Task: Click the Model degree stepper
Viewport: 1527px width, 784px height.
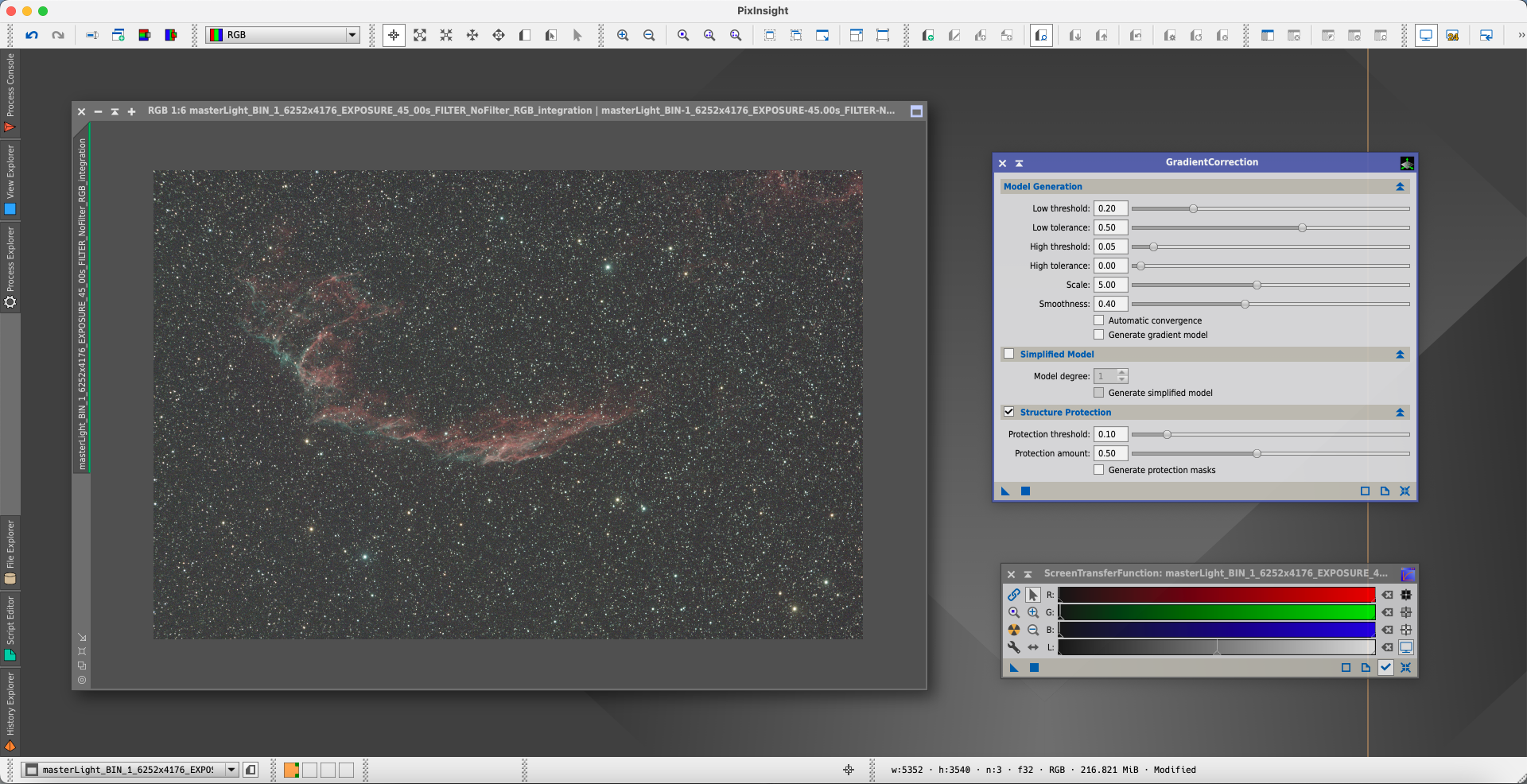Action: pyautogui.click(x=1122, y=376)
